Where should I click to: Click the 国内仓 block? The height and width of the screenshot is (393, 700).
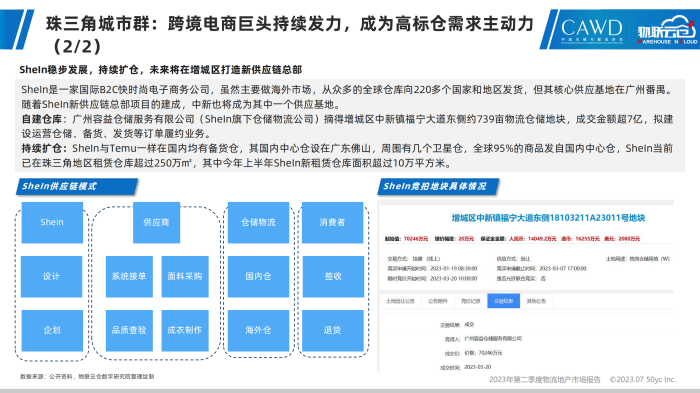pos(258,276)
